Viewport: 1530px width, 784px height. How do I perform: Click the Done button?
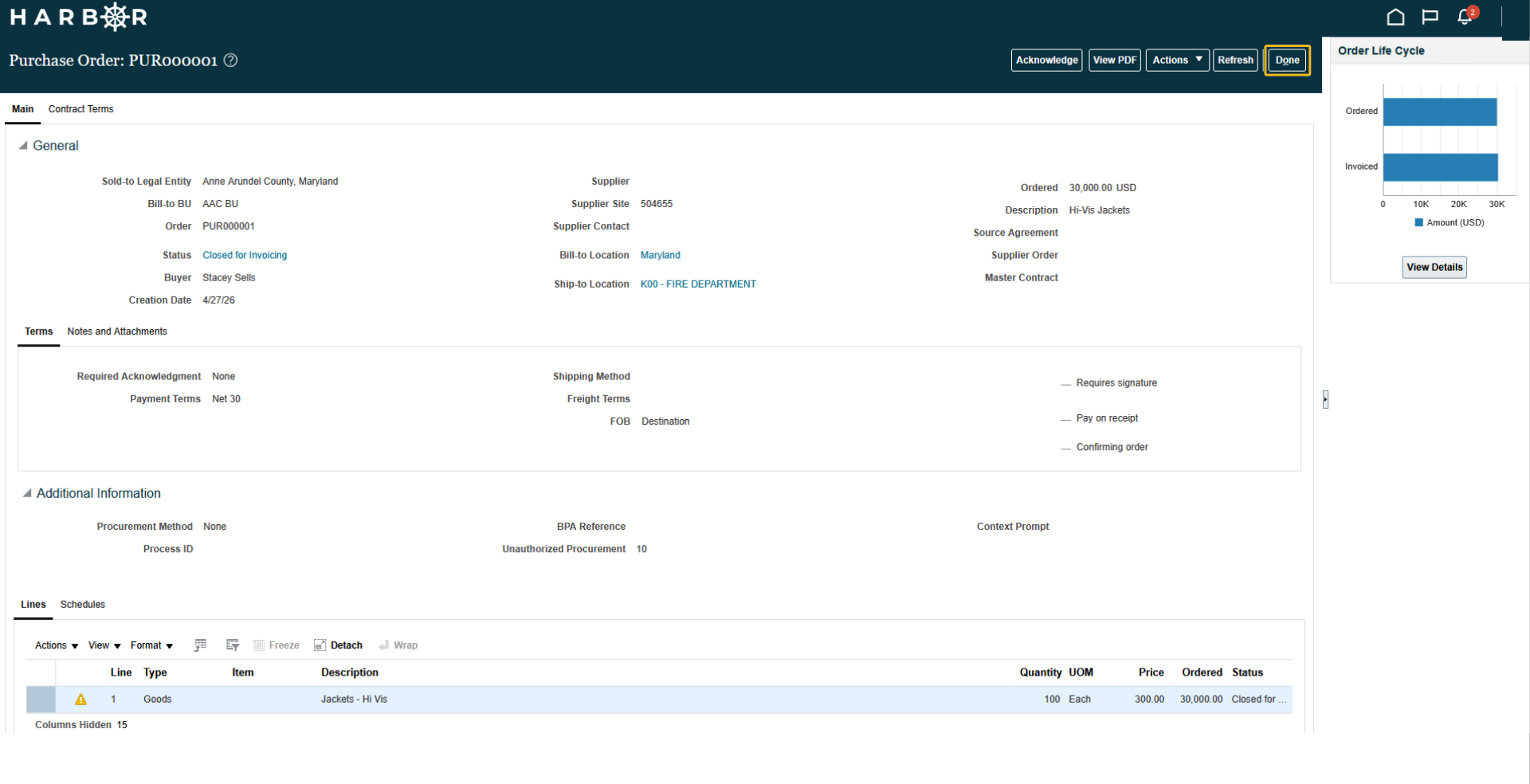click(x=1287, y=61)
